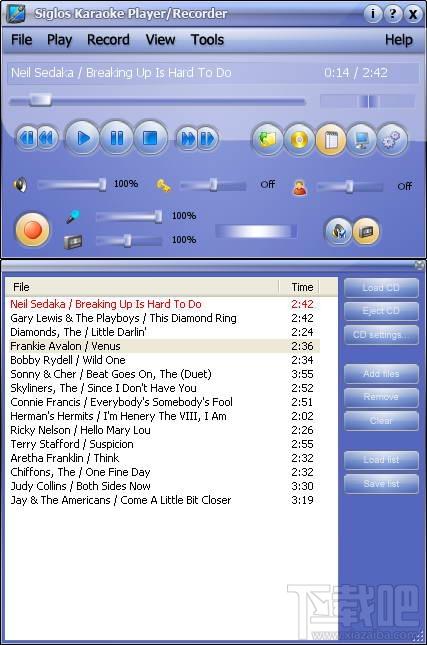
Task: Skip to the next track
Action: [207, 138]
